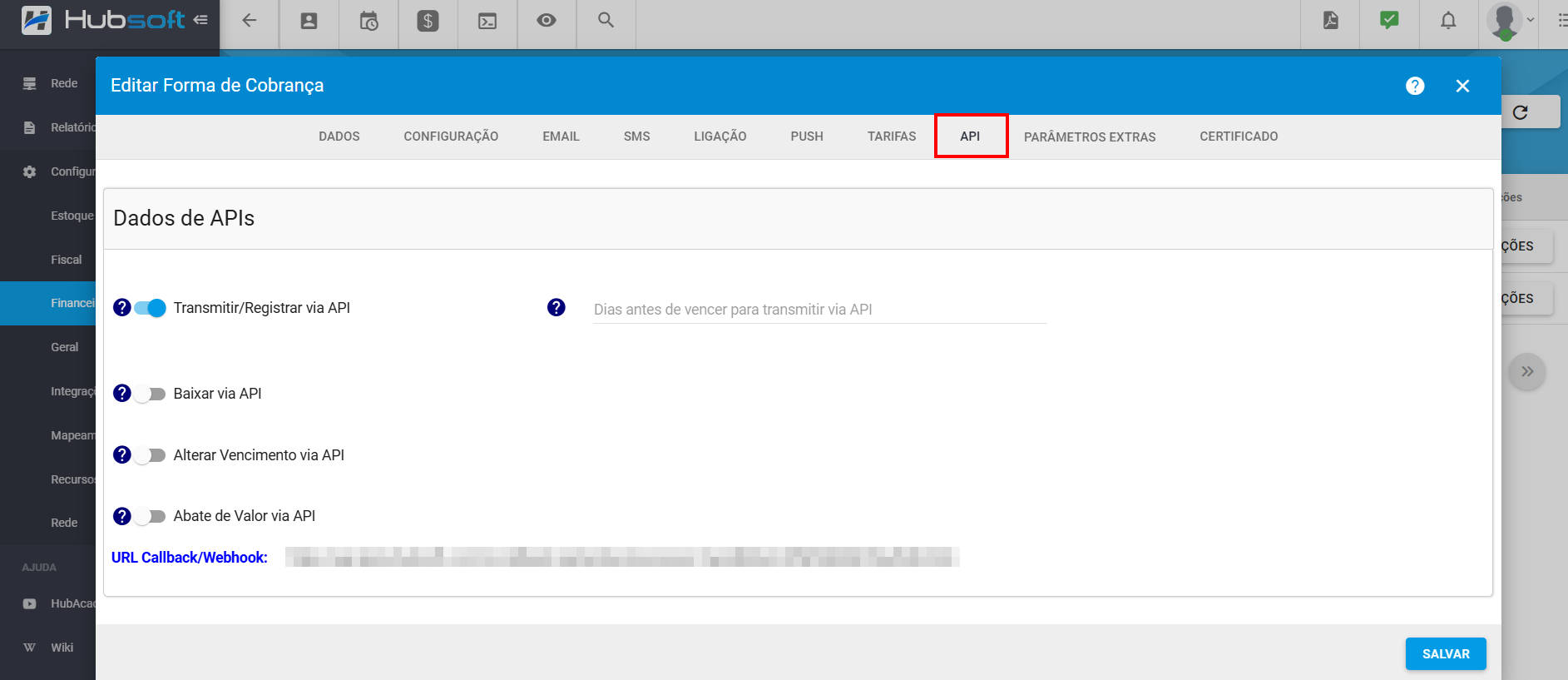Open search with magnifier icon

(606, 21)
